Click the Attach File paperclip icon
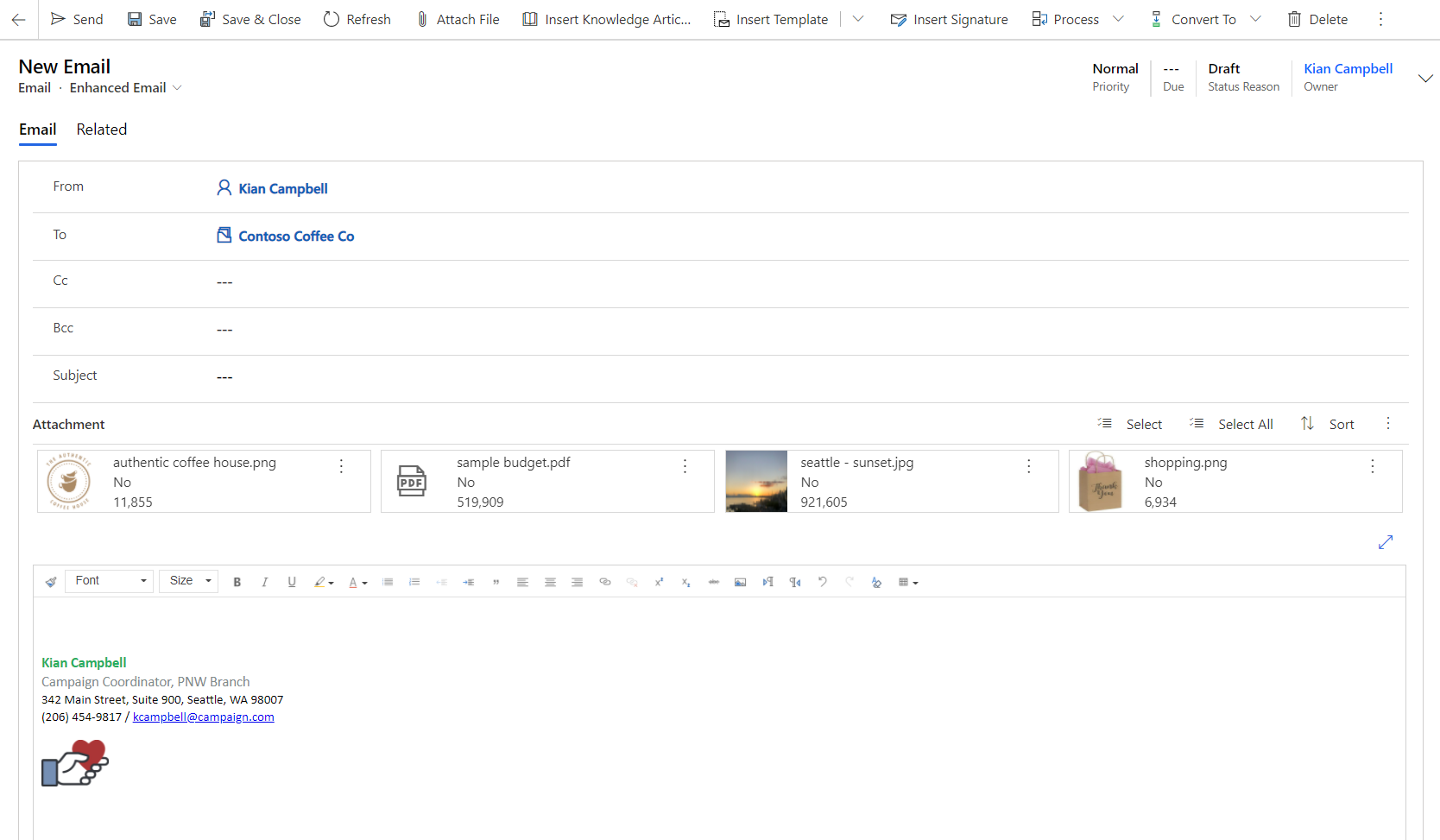 click(x=422, y=19)
